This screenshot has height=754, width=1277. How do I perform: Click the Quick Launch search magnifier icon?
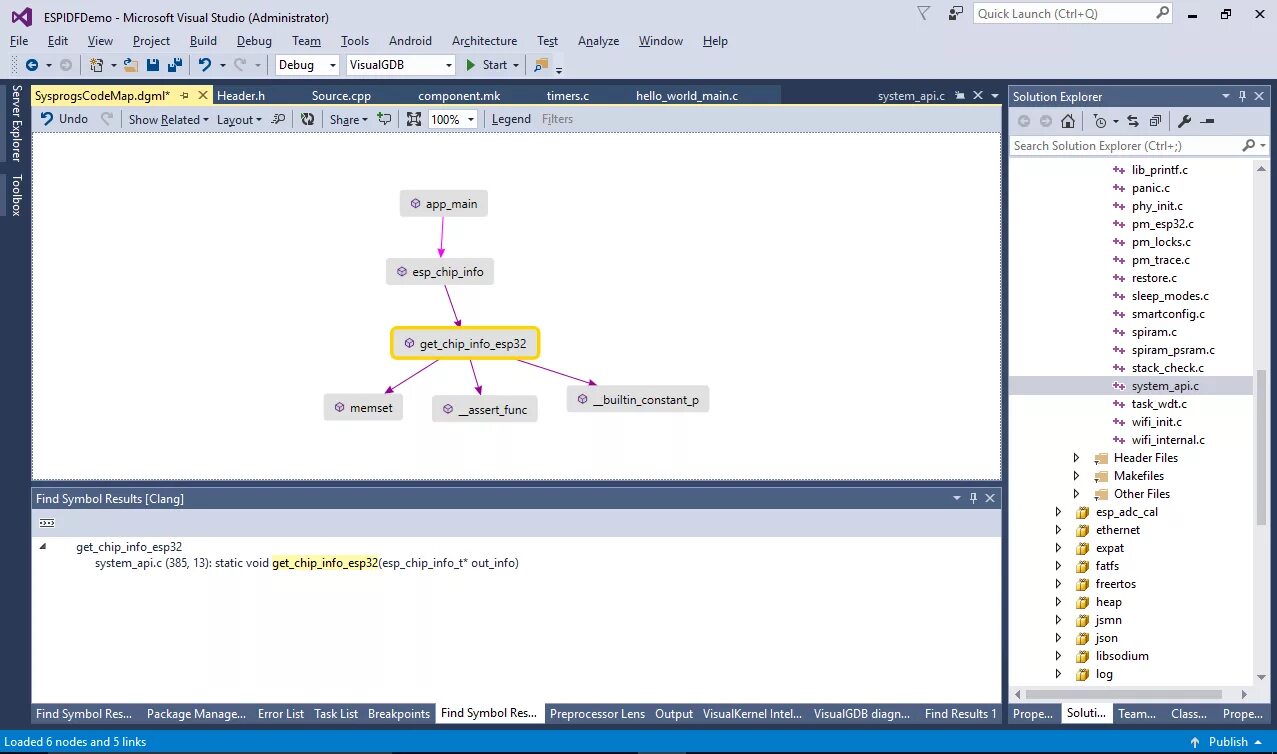click(1162, 13)
